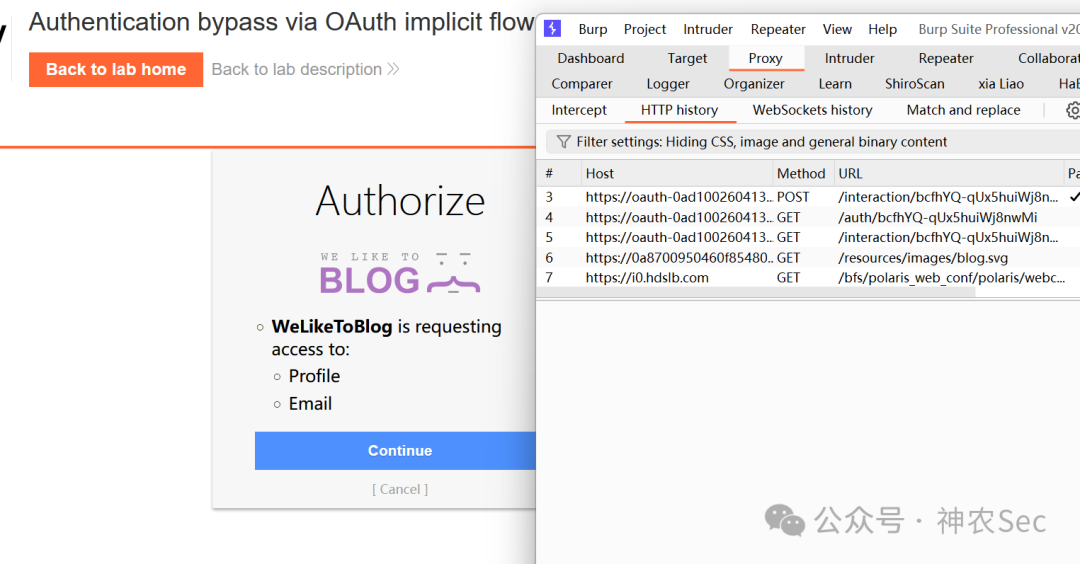The height and width of the screenshot is (564, 1080).
Task: Sort by the URL column header
Action: coord(948,174)
